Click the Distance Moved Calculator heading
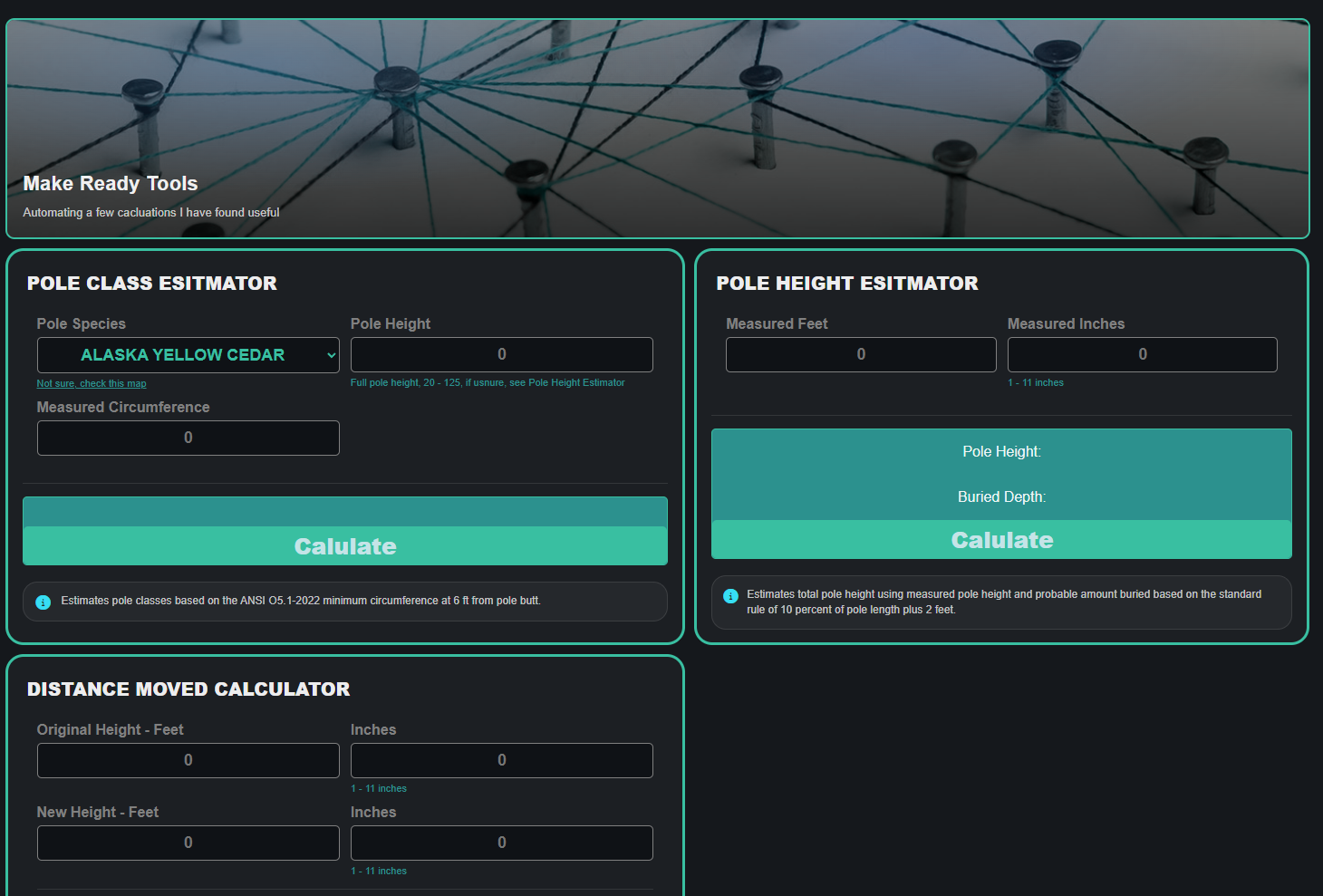 [x=188, y=689]
